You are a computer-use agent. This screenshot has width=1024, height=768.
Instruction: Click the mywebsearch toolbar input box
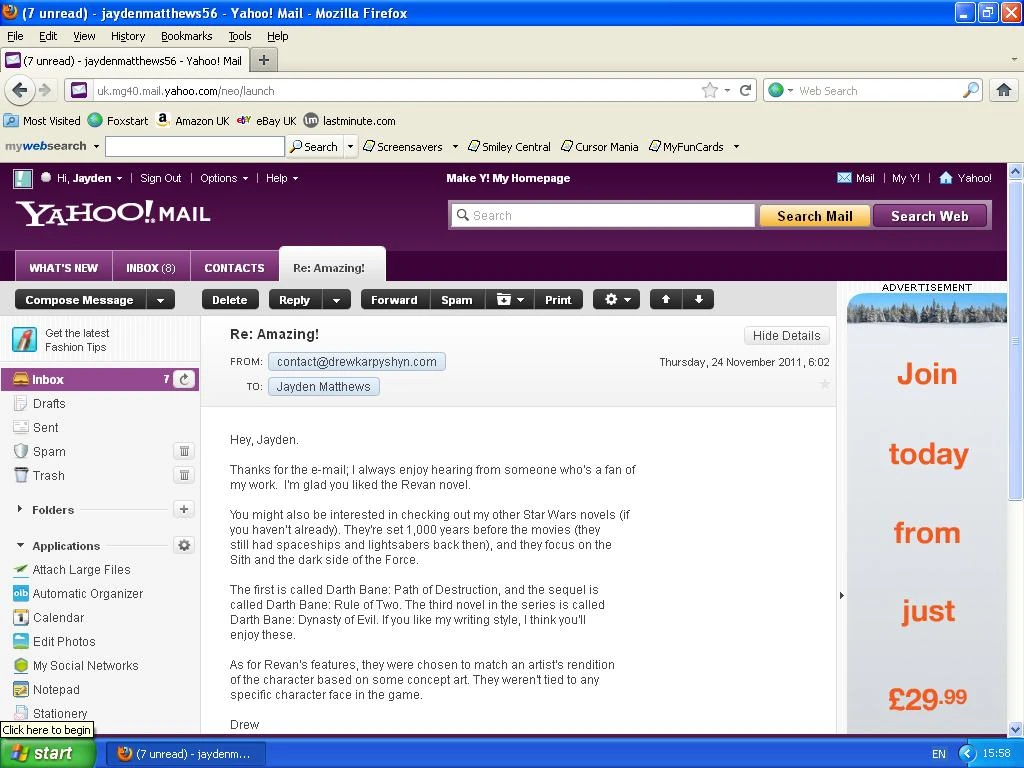click(x=195, y=146)
